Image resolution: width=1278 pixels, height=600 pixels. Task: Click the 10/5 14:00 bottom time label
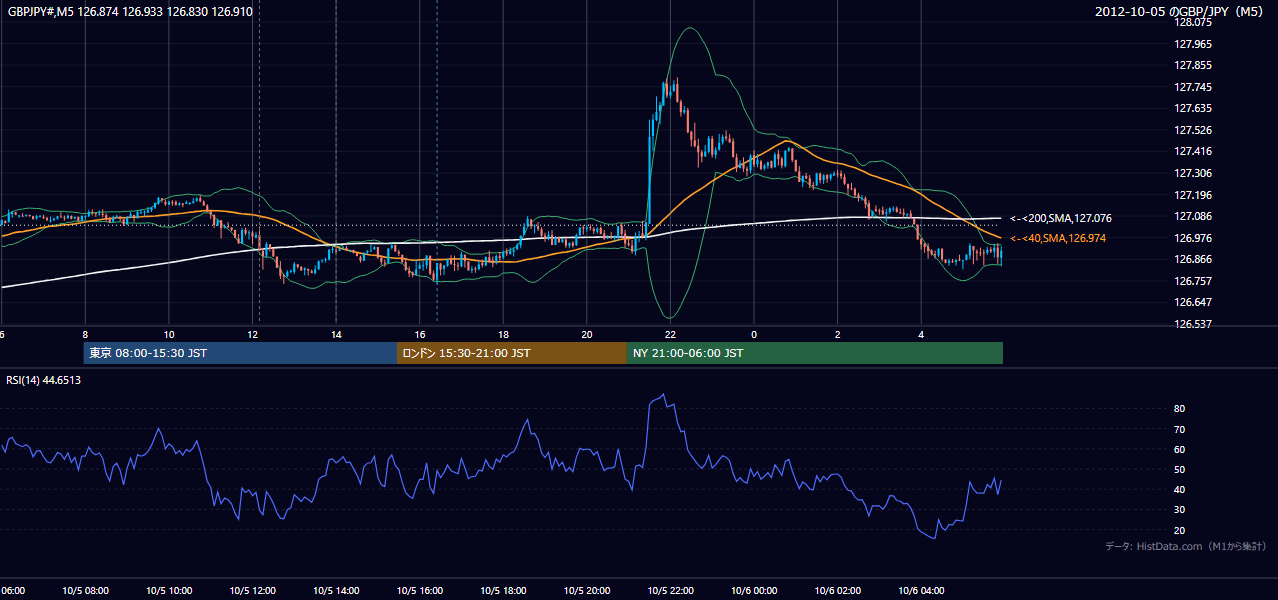(x=336, y=591)
